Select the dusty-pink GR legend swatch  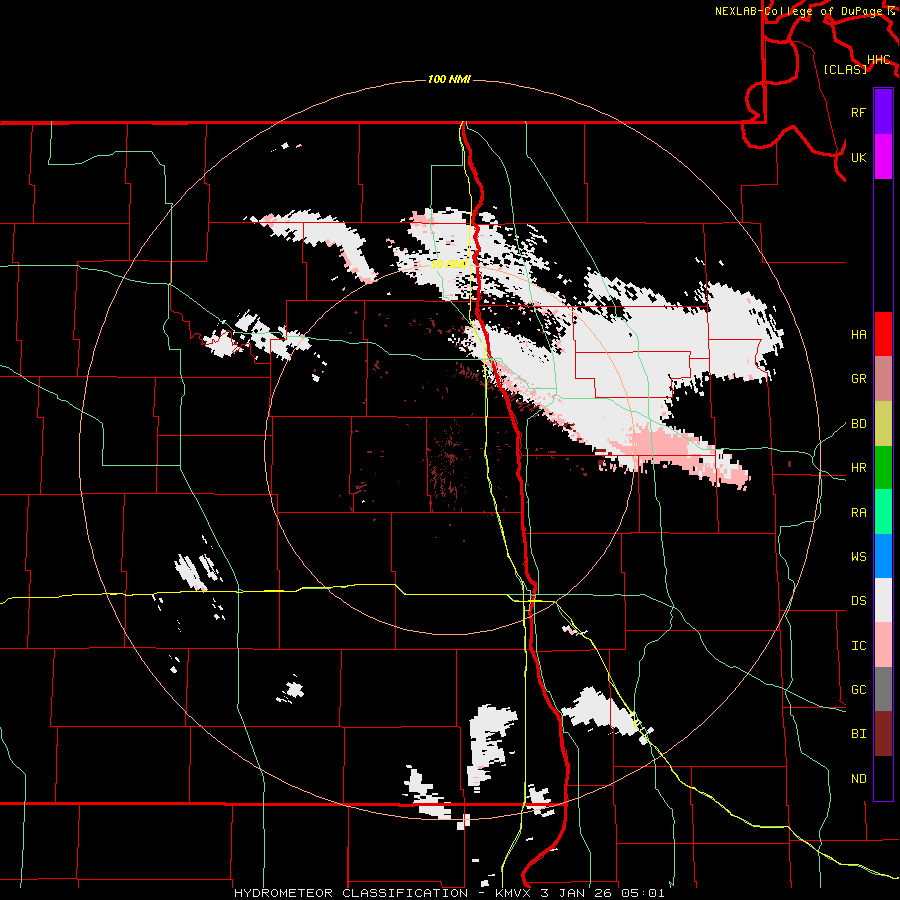[x=883, y=378]
